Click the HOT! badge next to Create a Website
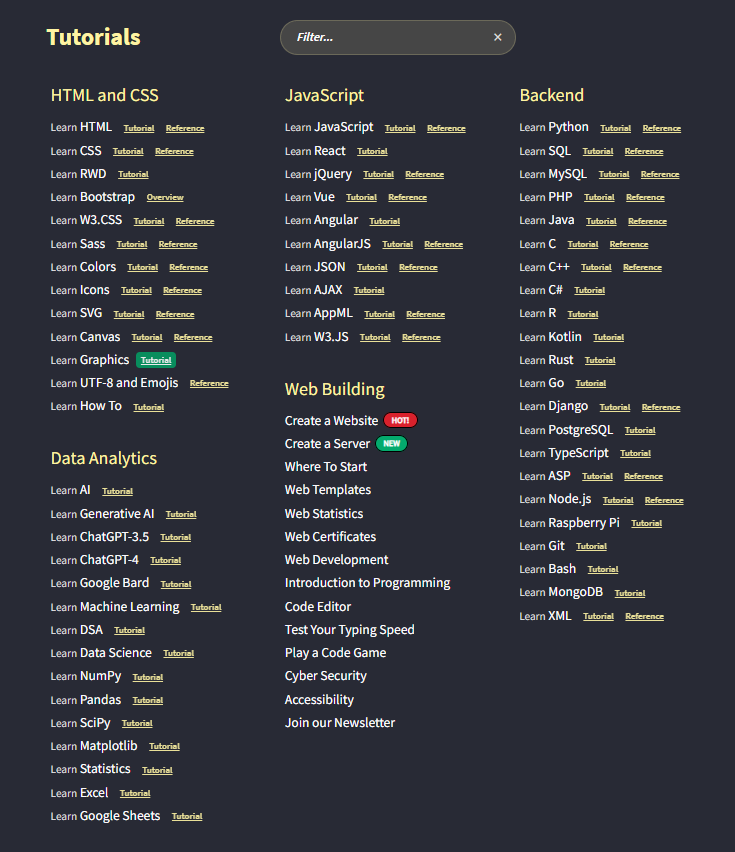This screenshot has width=735, height=852. click(x=400, y=420)
